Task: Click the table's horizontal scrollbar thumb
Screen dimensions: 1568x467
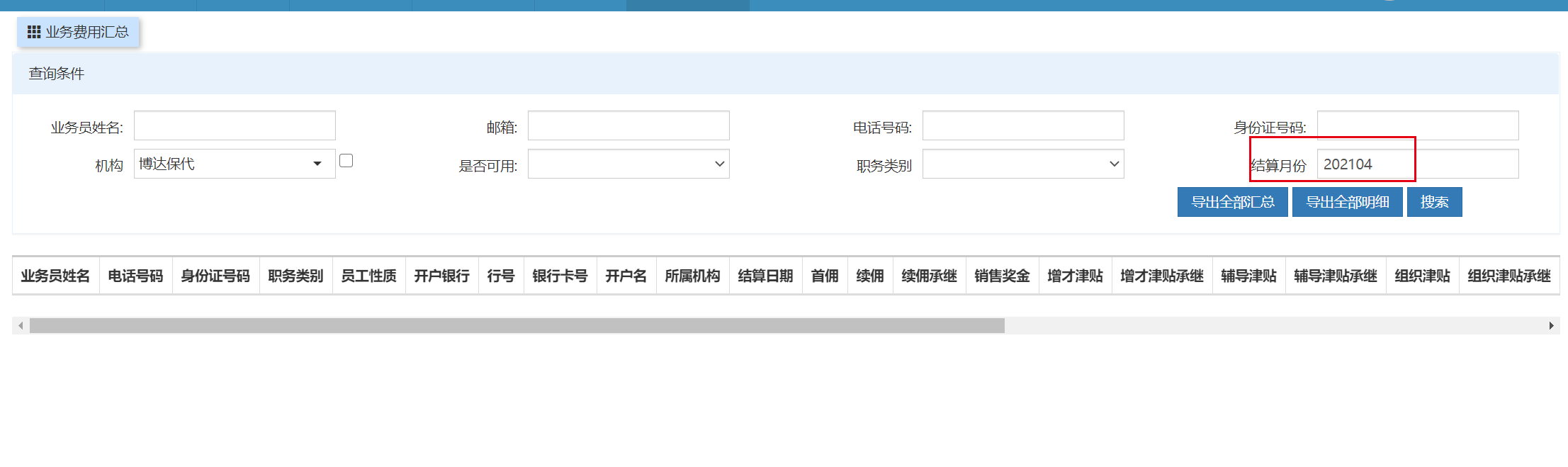Action: (x=517, y=326)
